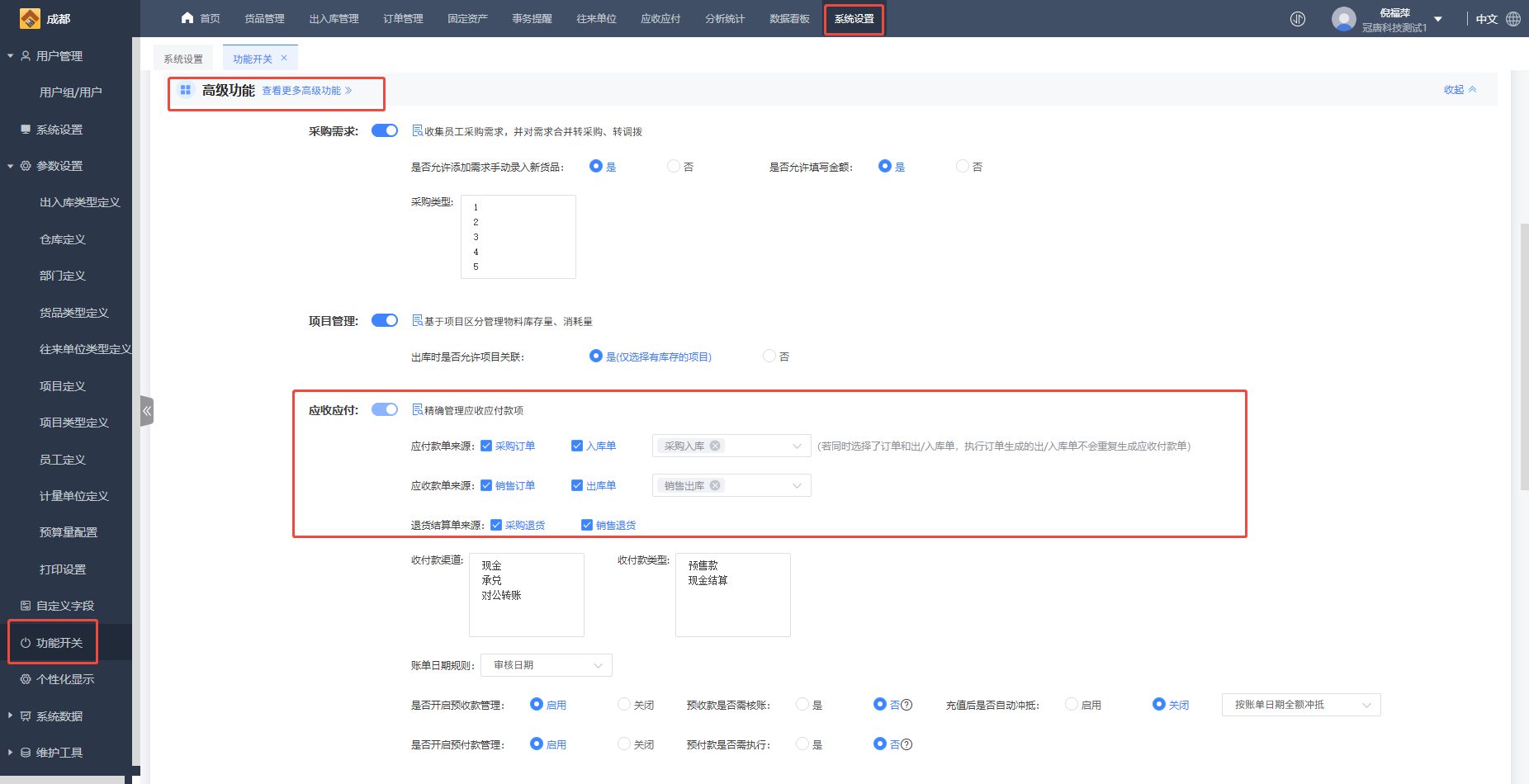
Task: Click the document icon beside 应收应付 description
Action: click(417, 409)
